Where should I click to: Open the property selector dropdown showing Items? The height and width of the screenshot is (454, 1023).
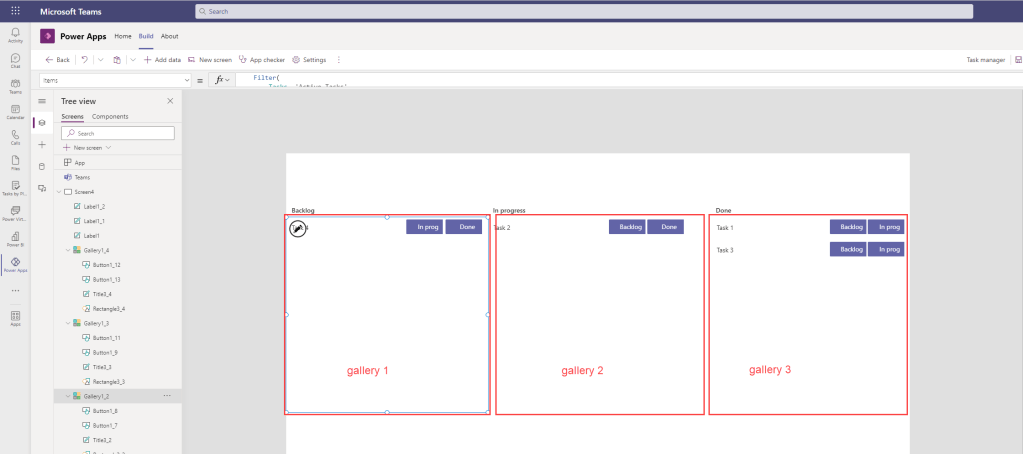115,79
